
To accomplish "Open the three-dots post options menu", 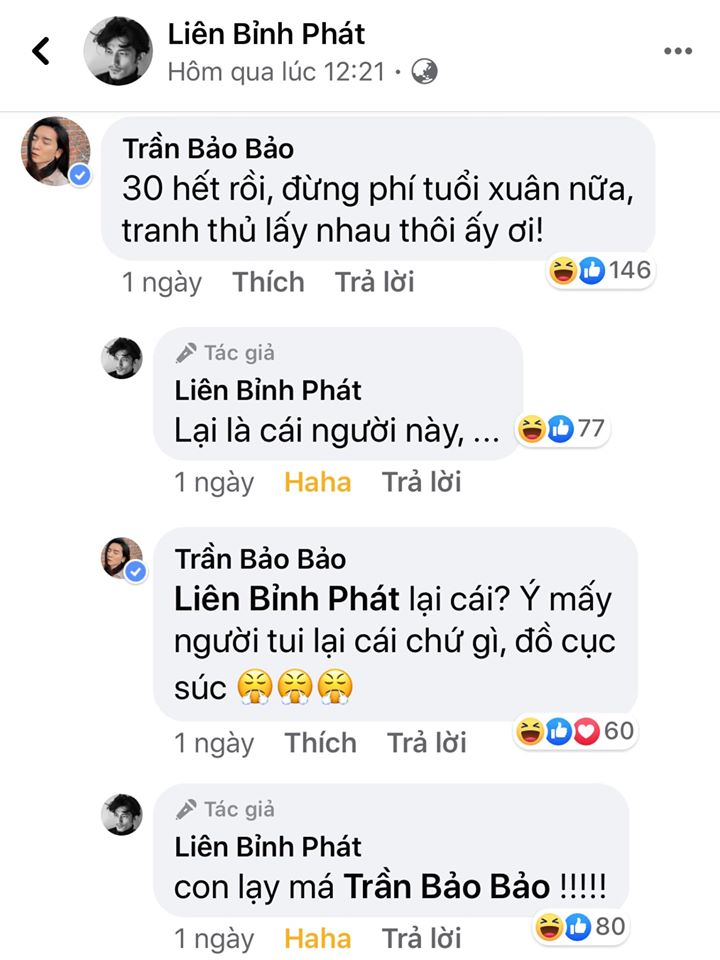I will (x=678, y=51).
